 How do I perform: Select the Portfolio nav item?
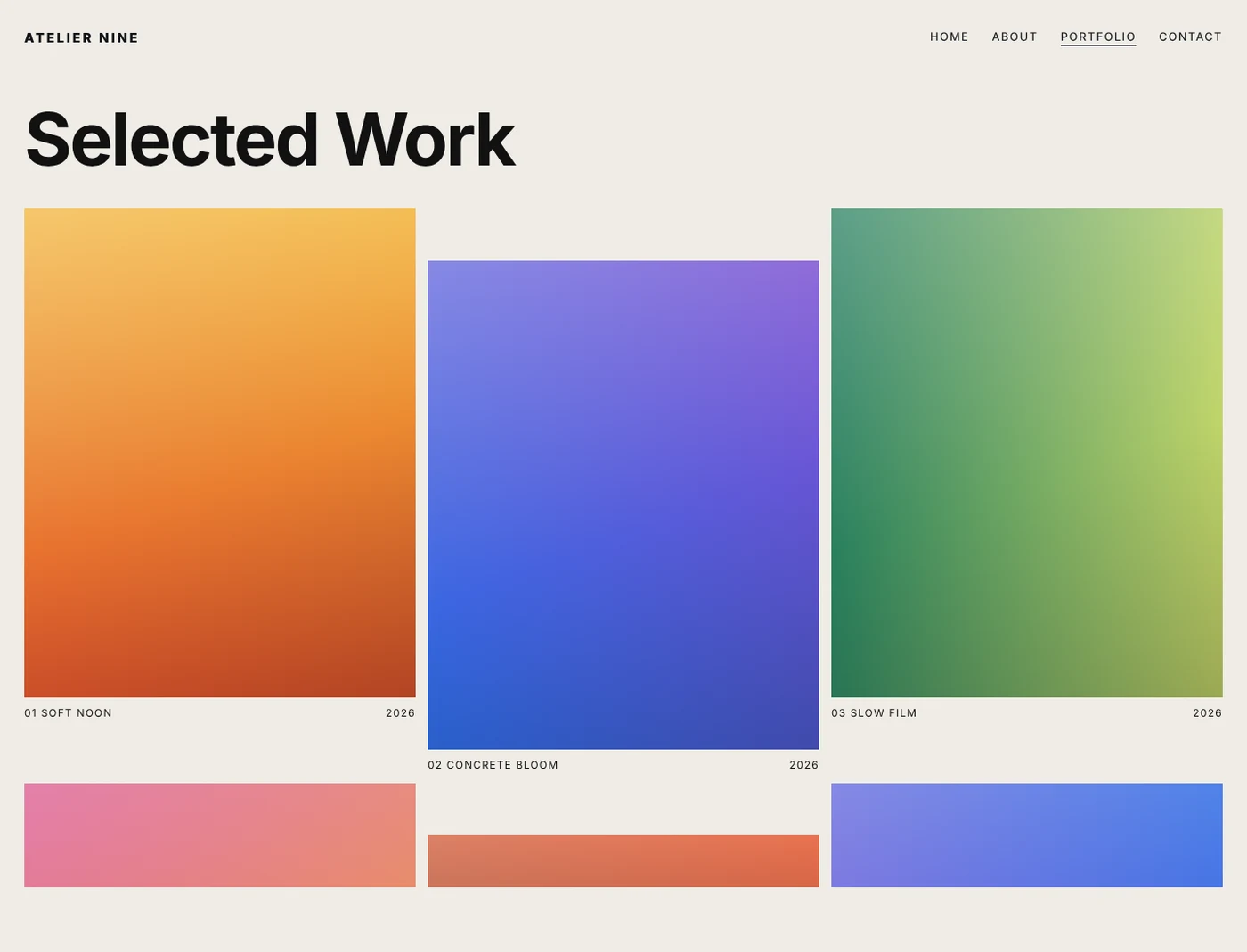click(x=1097, y=37)
